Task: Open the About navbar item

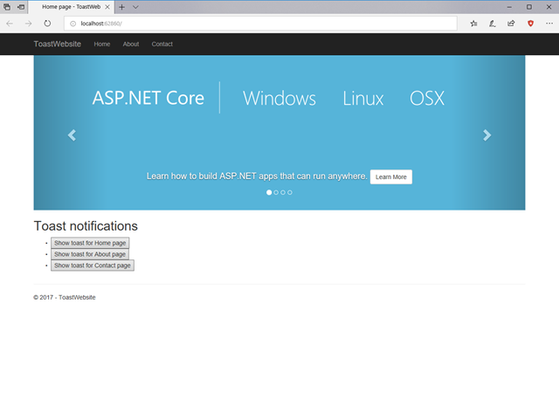Action: point(131,44)
